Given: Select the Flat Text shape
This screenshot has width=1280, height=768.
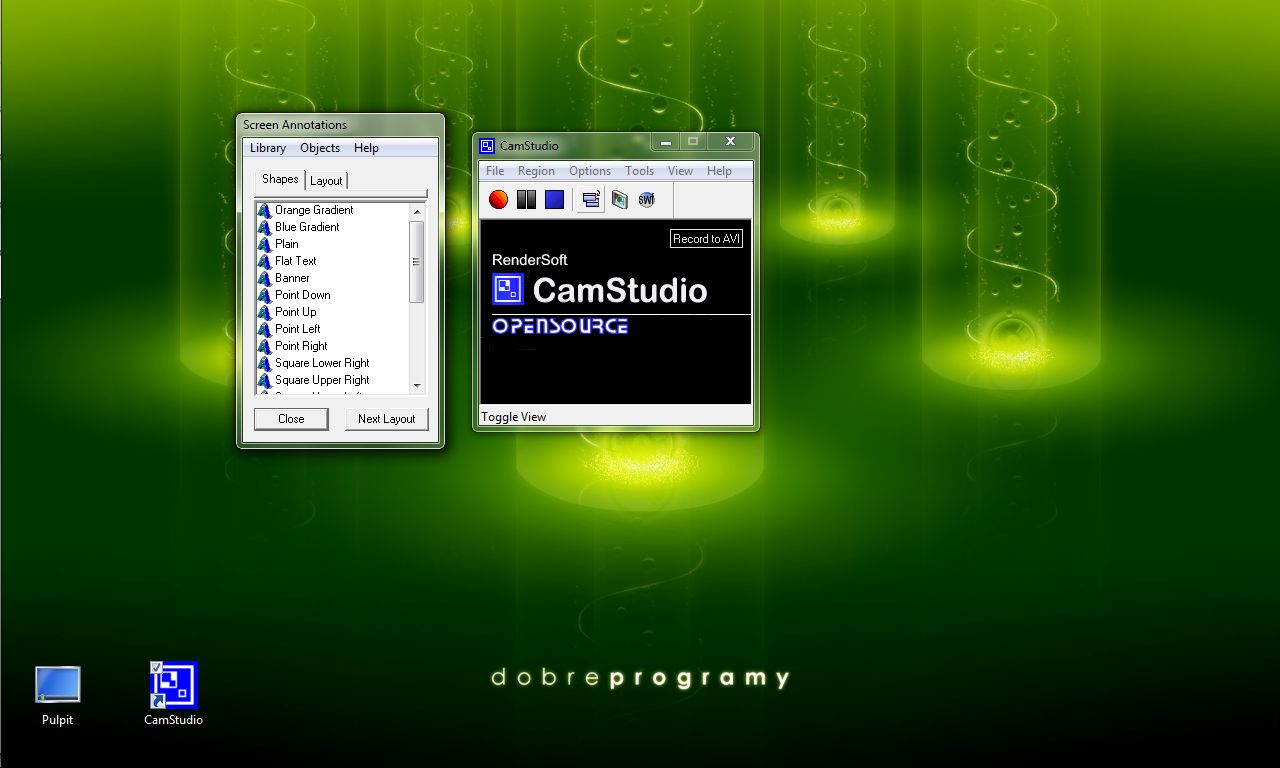Looking at the screenshot, I should 296,261.
